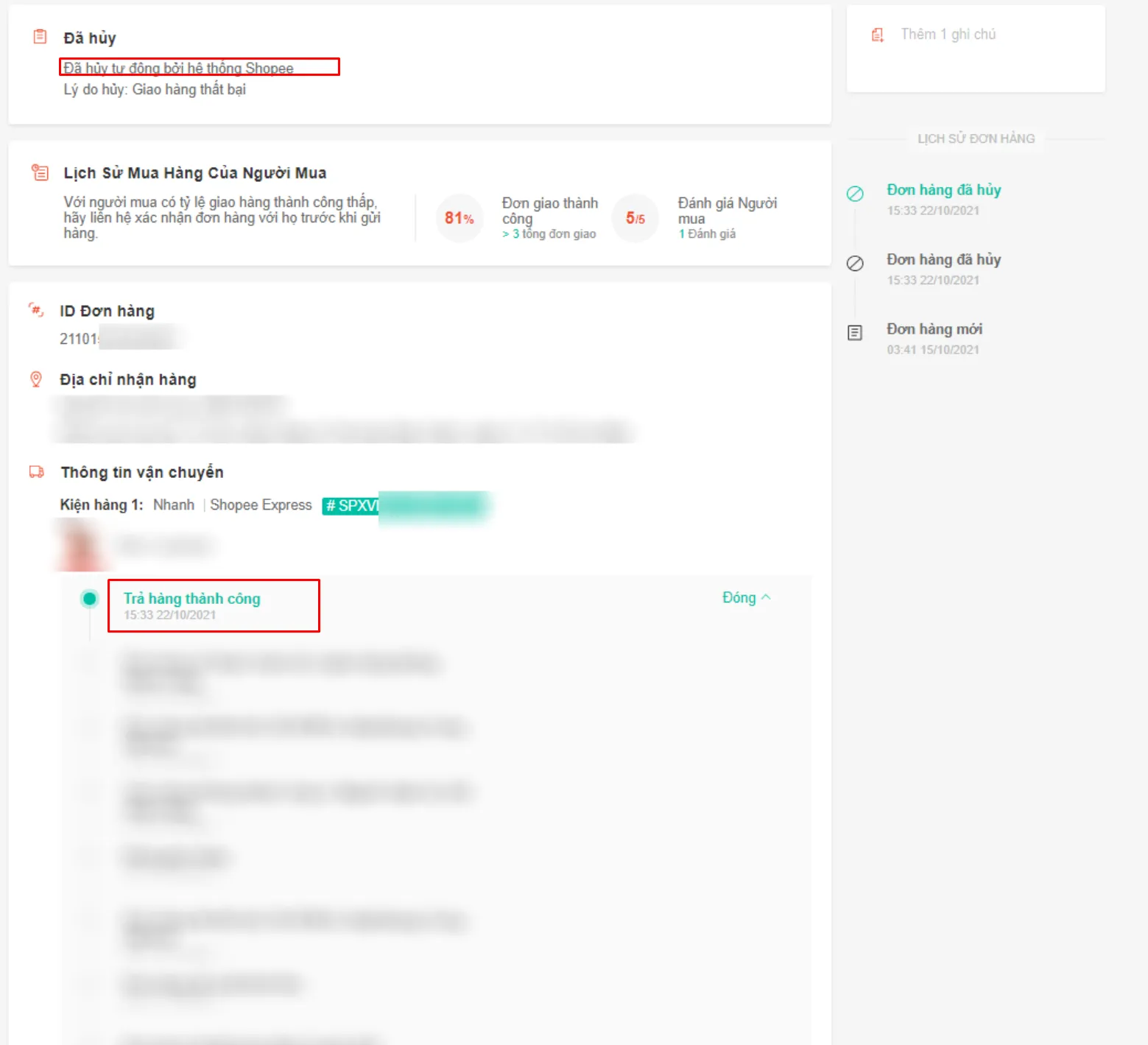Click the black cancelled order history icon

(x=855, y=264)
